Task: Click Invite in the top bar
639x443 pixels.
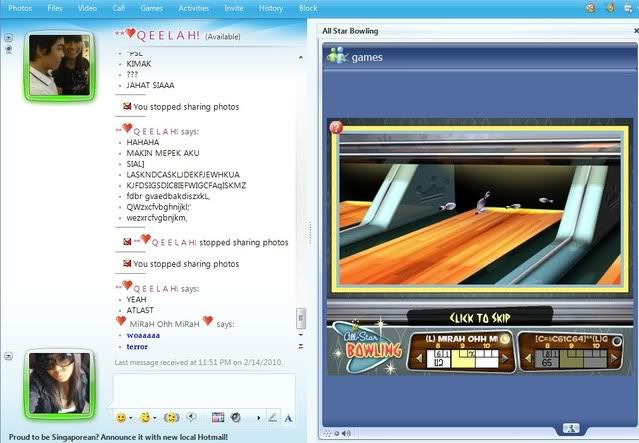Action: coord(234,8)
